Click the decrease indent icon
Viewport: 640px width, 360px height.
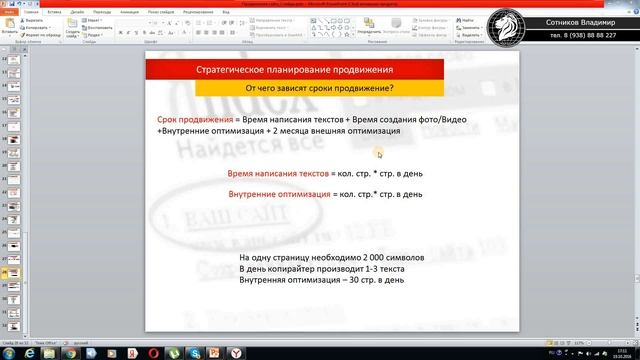[x=224, y=23]
